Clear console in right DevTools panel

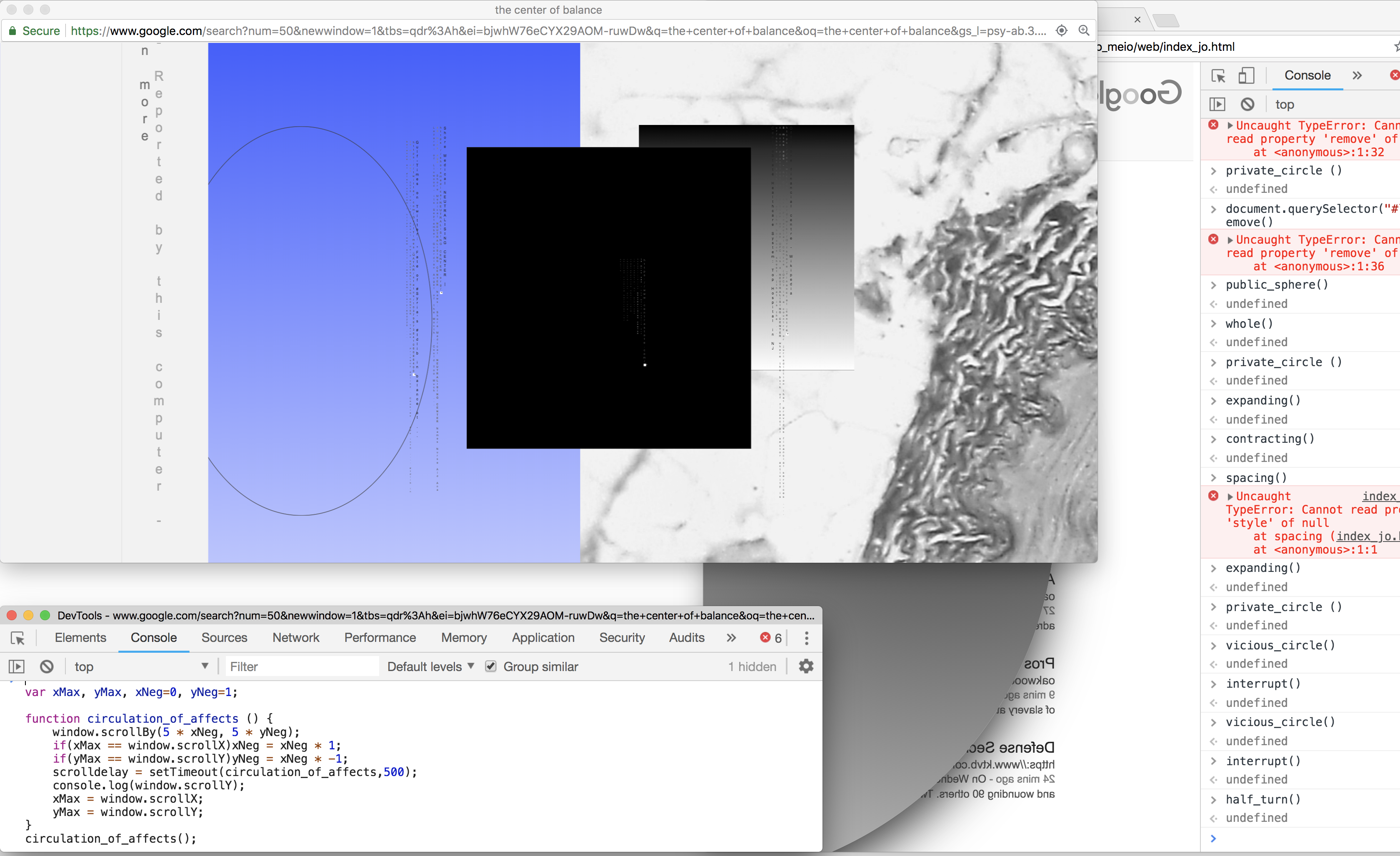(1247, 104)
